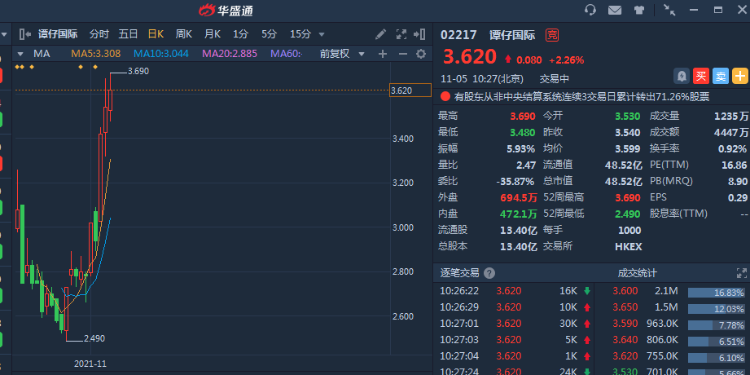Screen dimensions: 750x375
Task: Switch chart to fullscreen view
Action: click(401, 34)
